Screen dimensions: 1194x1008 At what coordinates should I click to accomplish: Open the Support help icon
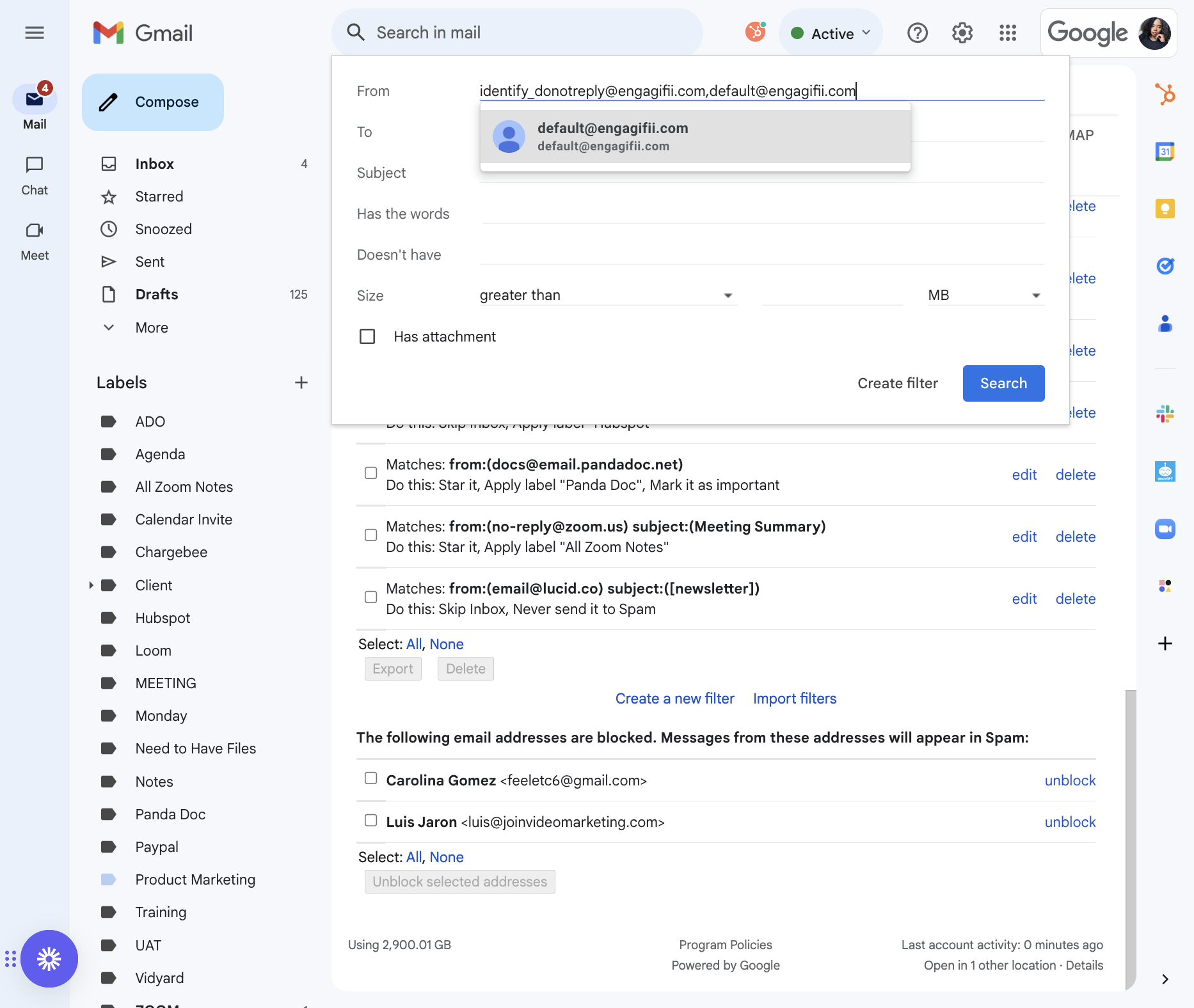[x=918, y=33]
